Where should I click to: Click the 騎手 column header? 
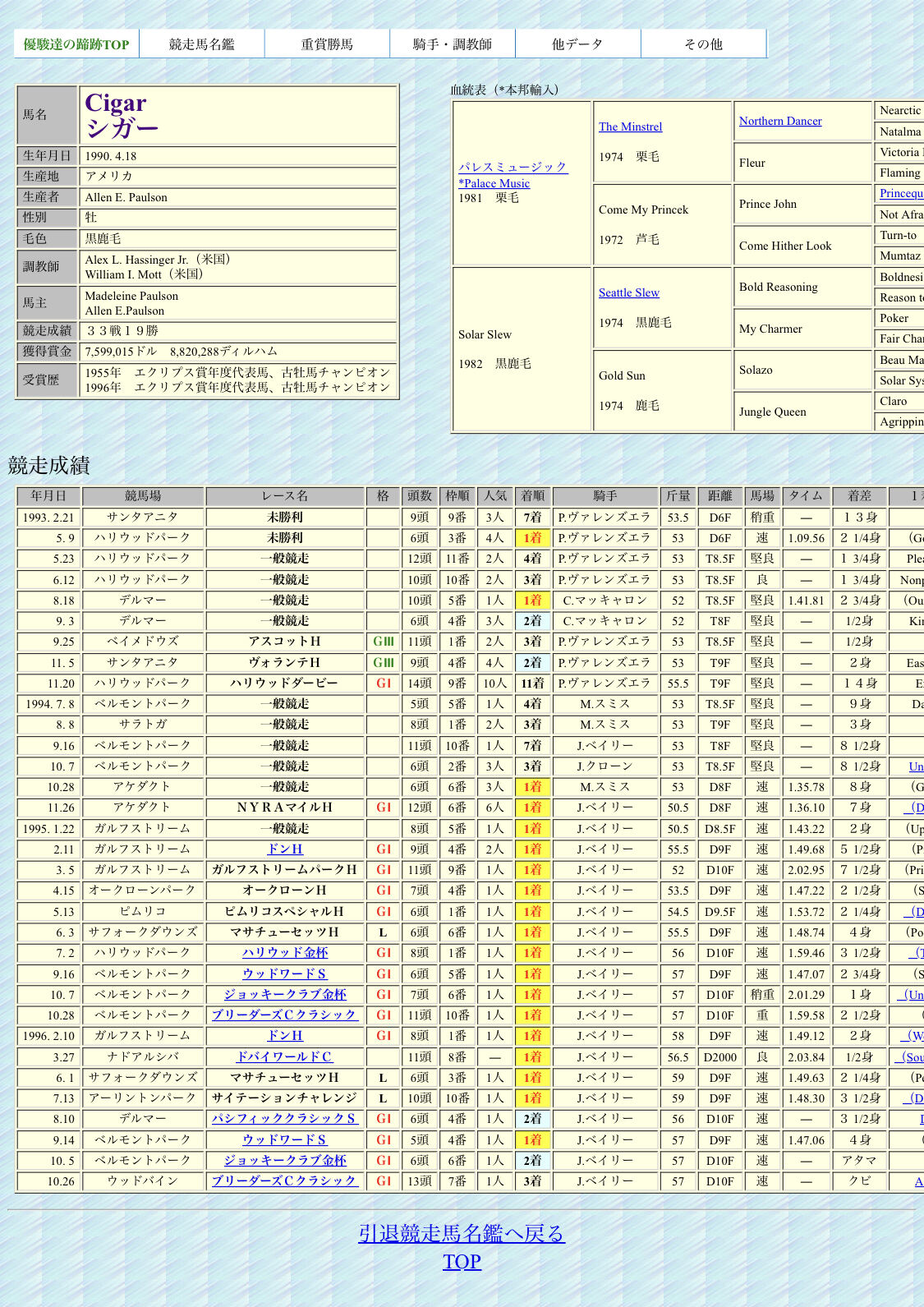coord(605,496)
